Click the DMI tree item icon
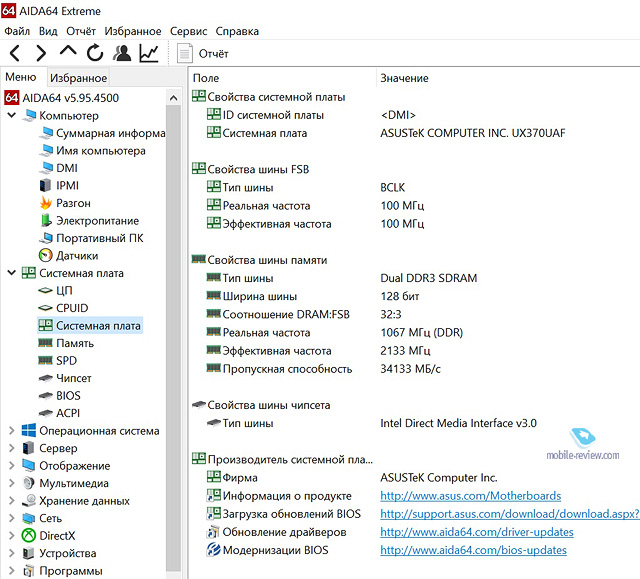The image size is (640, 579). click(46, 168)
